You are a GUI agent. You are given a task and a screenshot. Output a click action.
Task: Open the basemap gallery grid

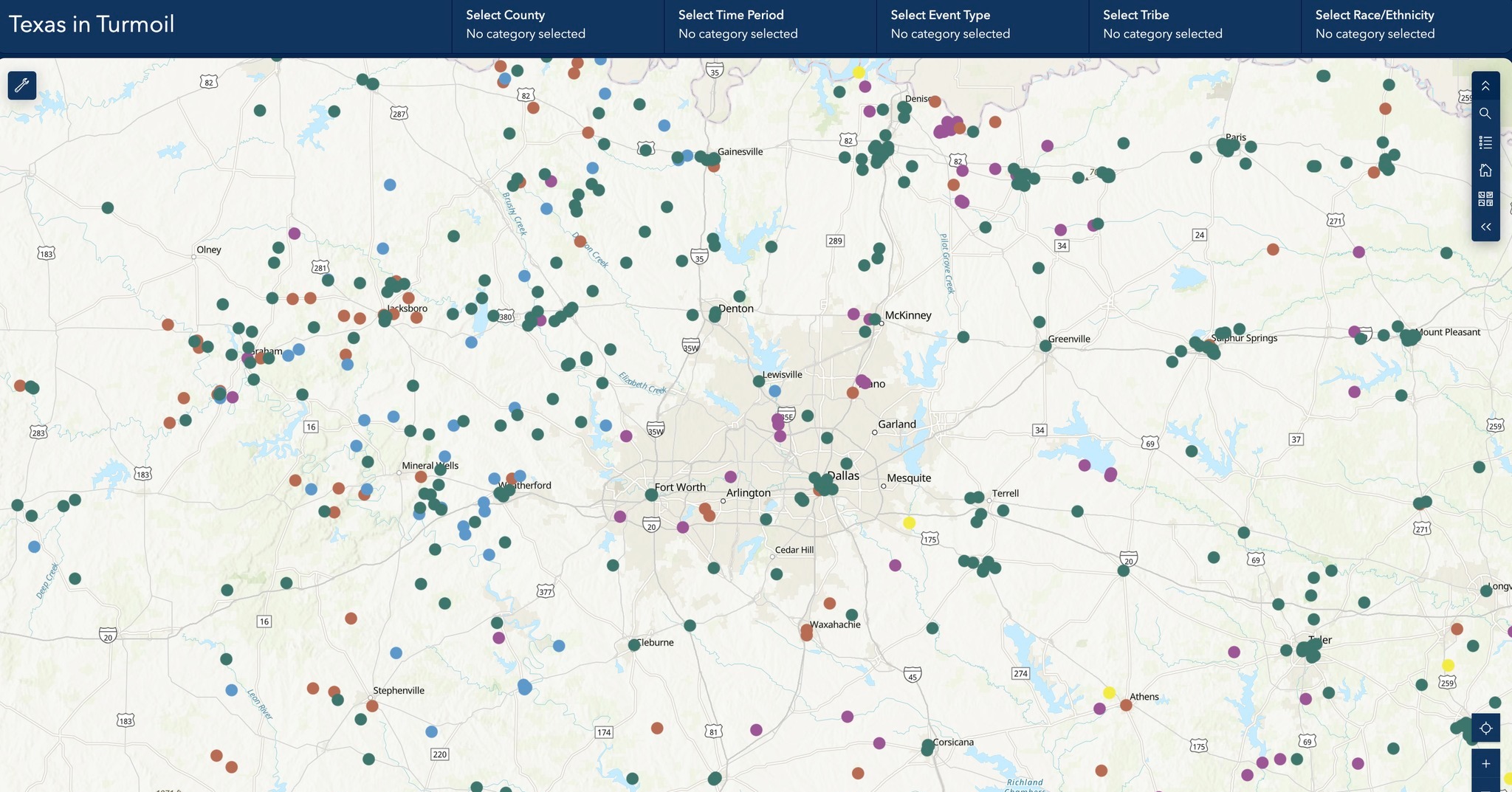(1485, 199)
